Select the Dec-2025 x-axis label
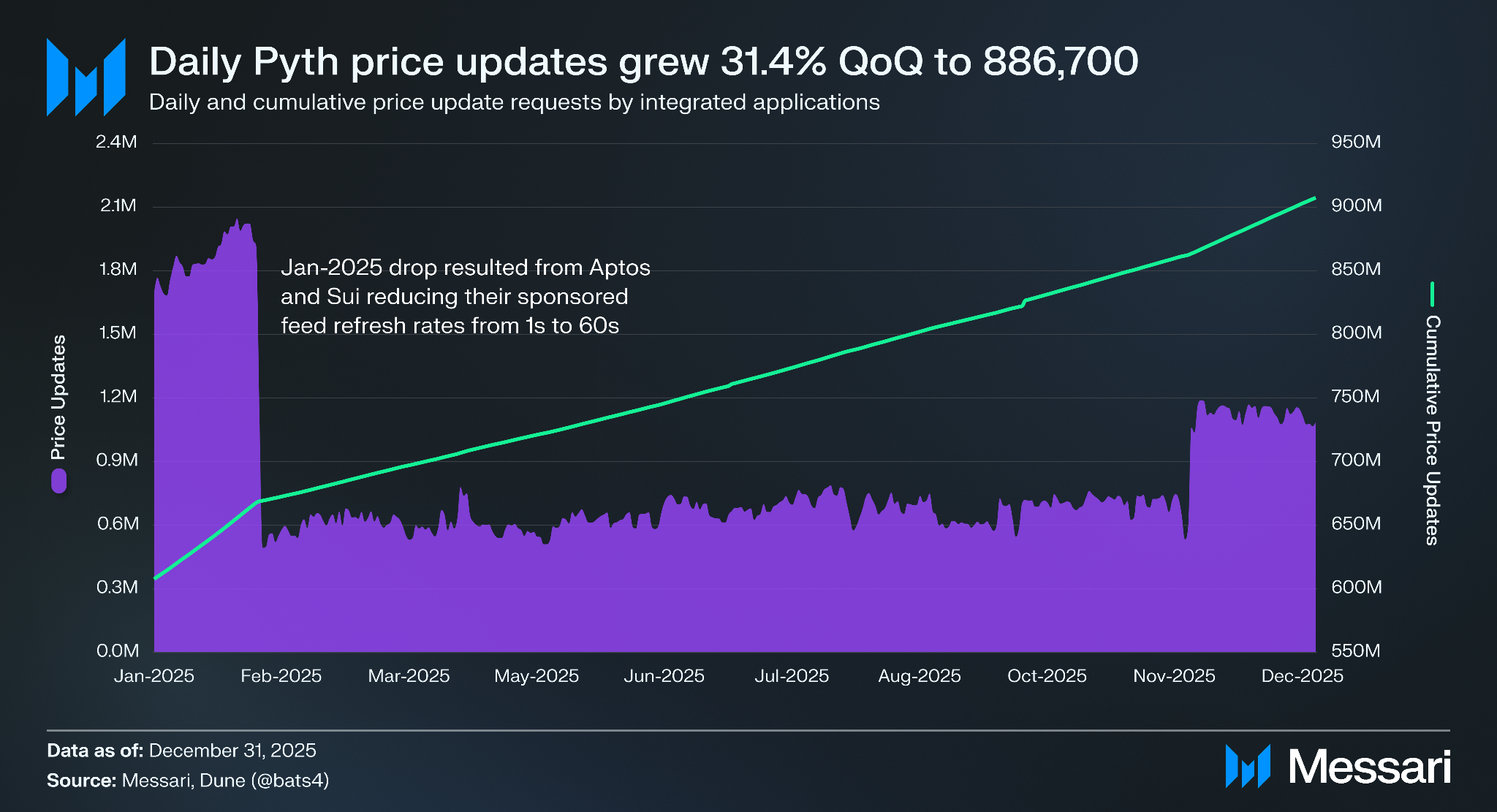The width and height of the screenshot is (1497, 812). tap(1302, 676)
